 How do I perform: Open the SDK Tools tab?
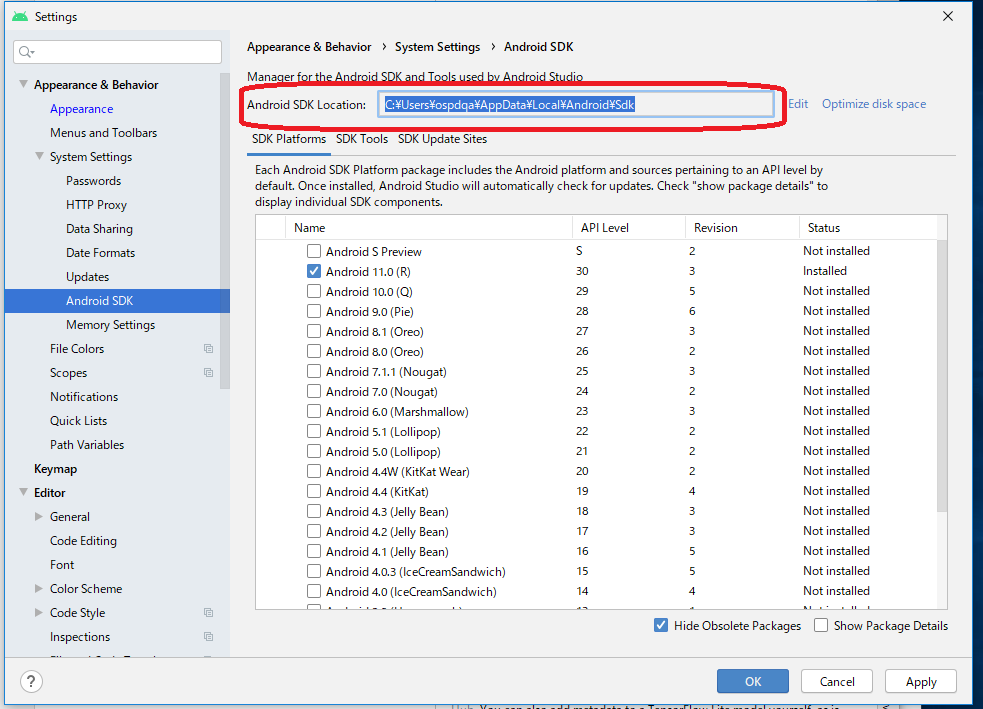362,139
